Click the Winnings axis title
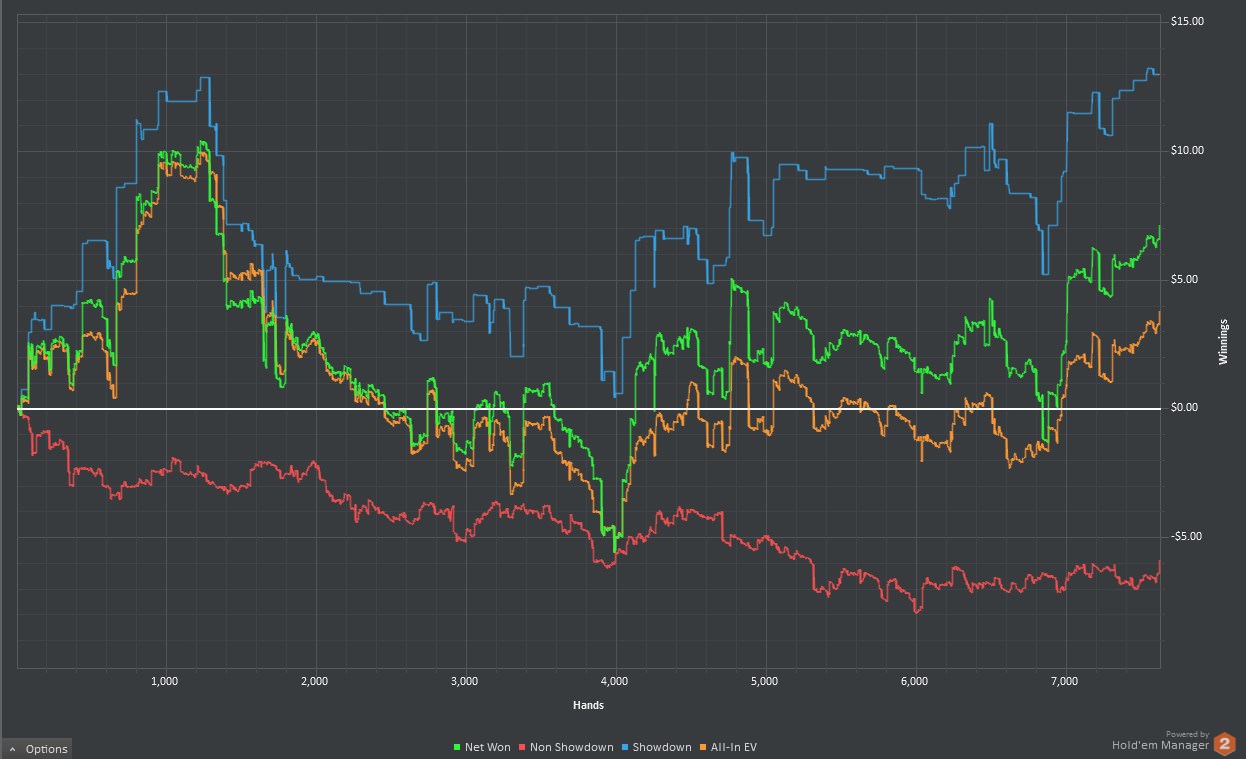The height and width of the screenshot is (759, 1246). (1223, 343)
